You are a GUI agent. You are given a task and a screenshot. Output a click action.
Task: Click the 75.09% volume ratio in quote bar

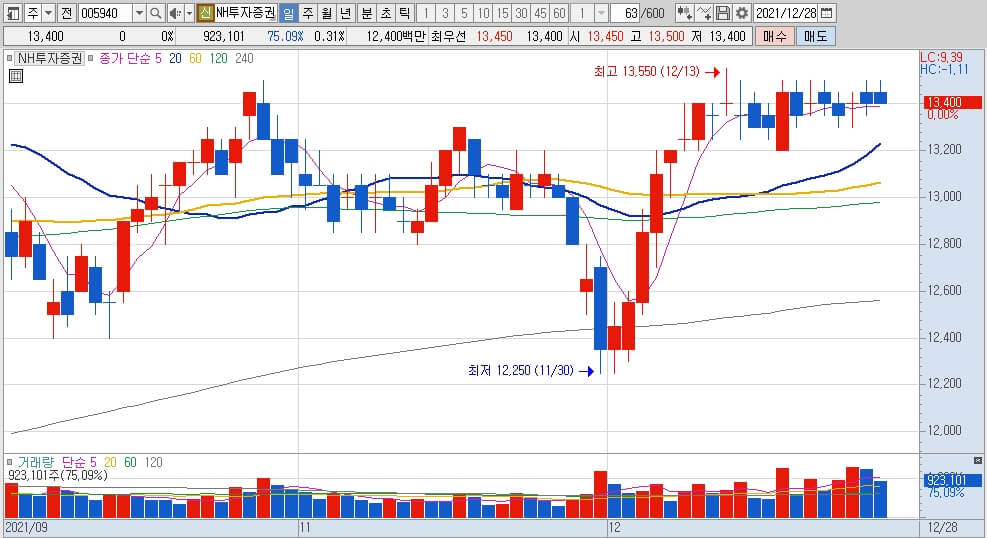[285, 36]
